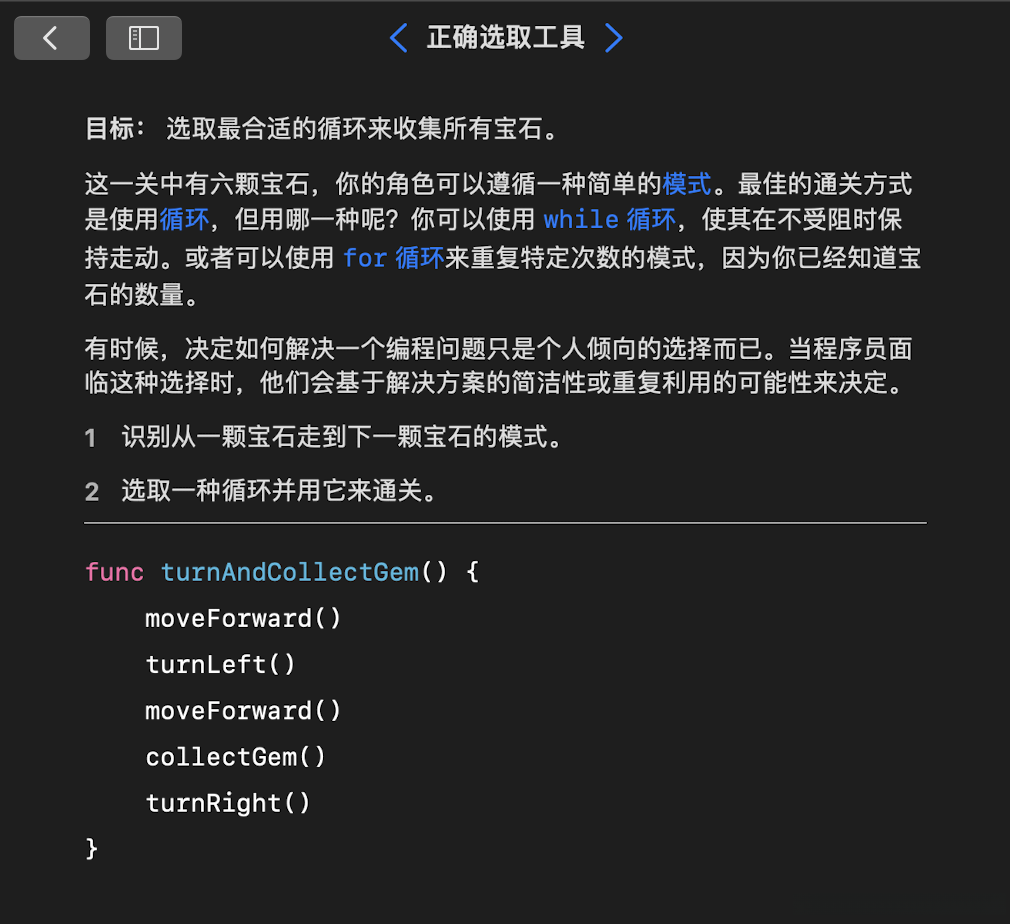Click the blue right chevron beside the title
1010x924 pixels.
pyautogui.click(x=614, y=37)
